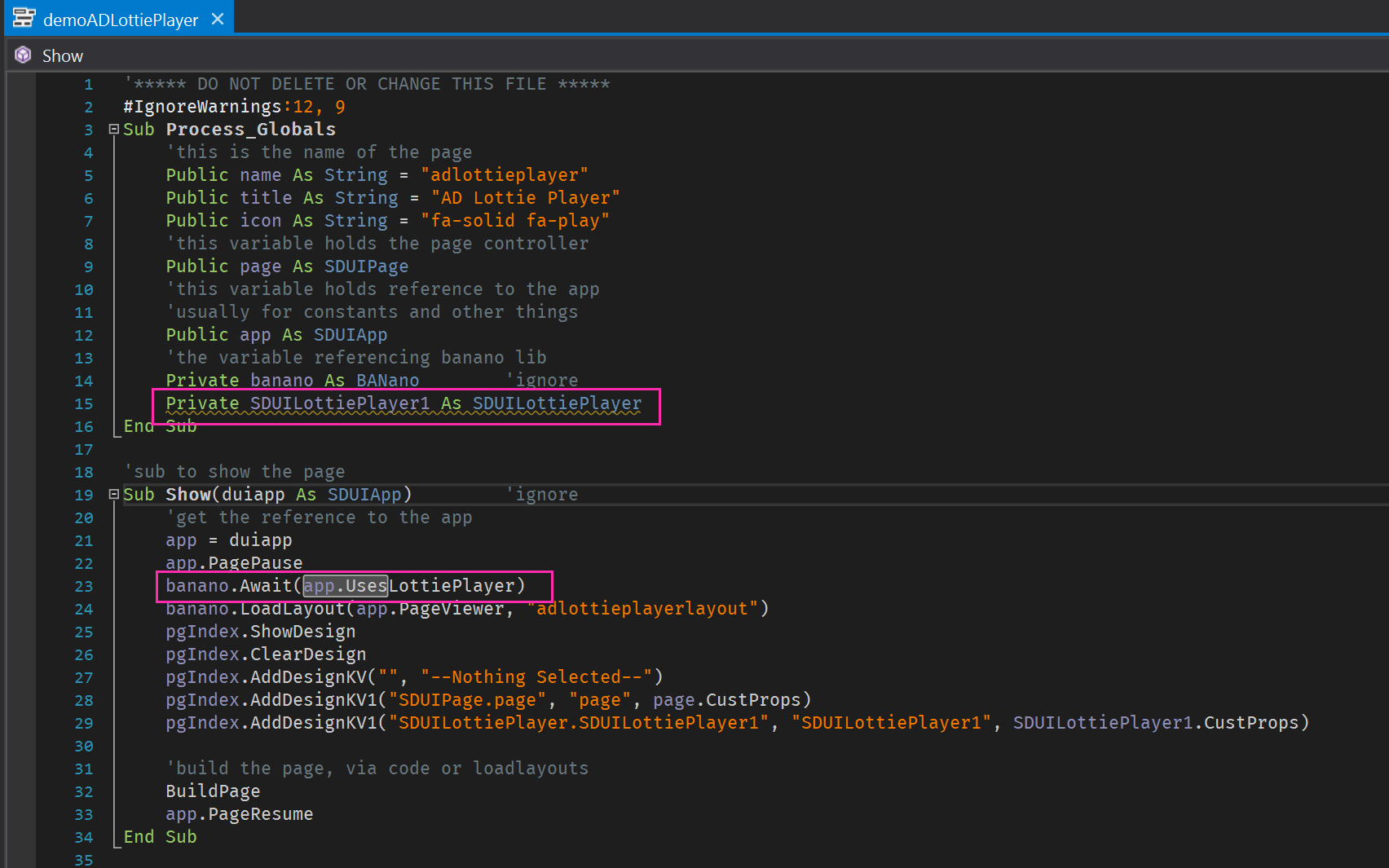Click the "AD Lottie Player" title string

click(525, 198)
